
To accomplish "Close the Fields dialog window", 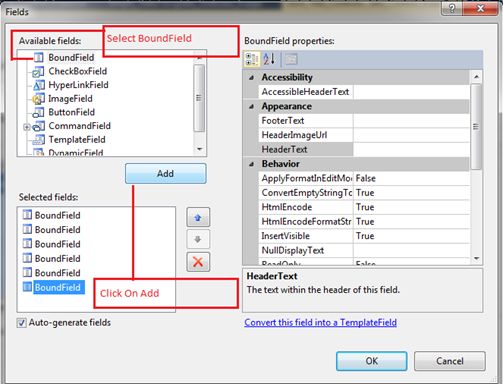I will click(481, 8).
